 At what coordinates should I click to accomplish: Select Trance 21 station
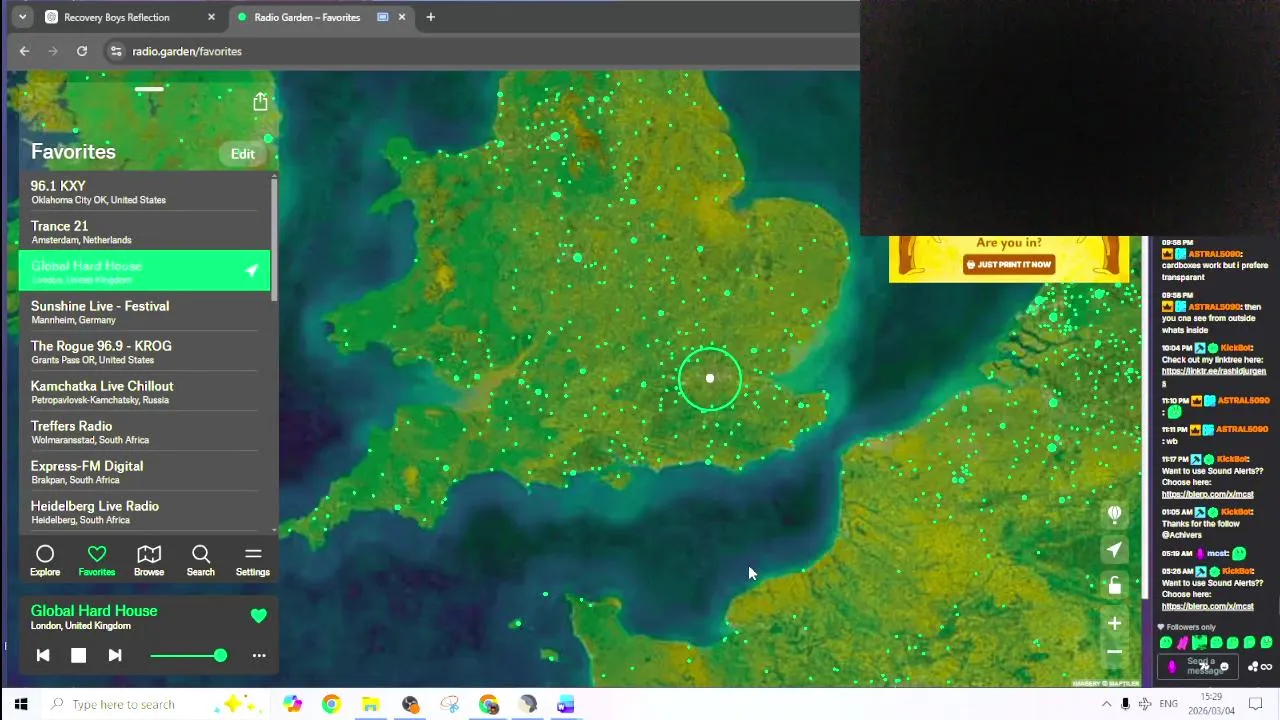coord(144,232)
